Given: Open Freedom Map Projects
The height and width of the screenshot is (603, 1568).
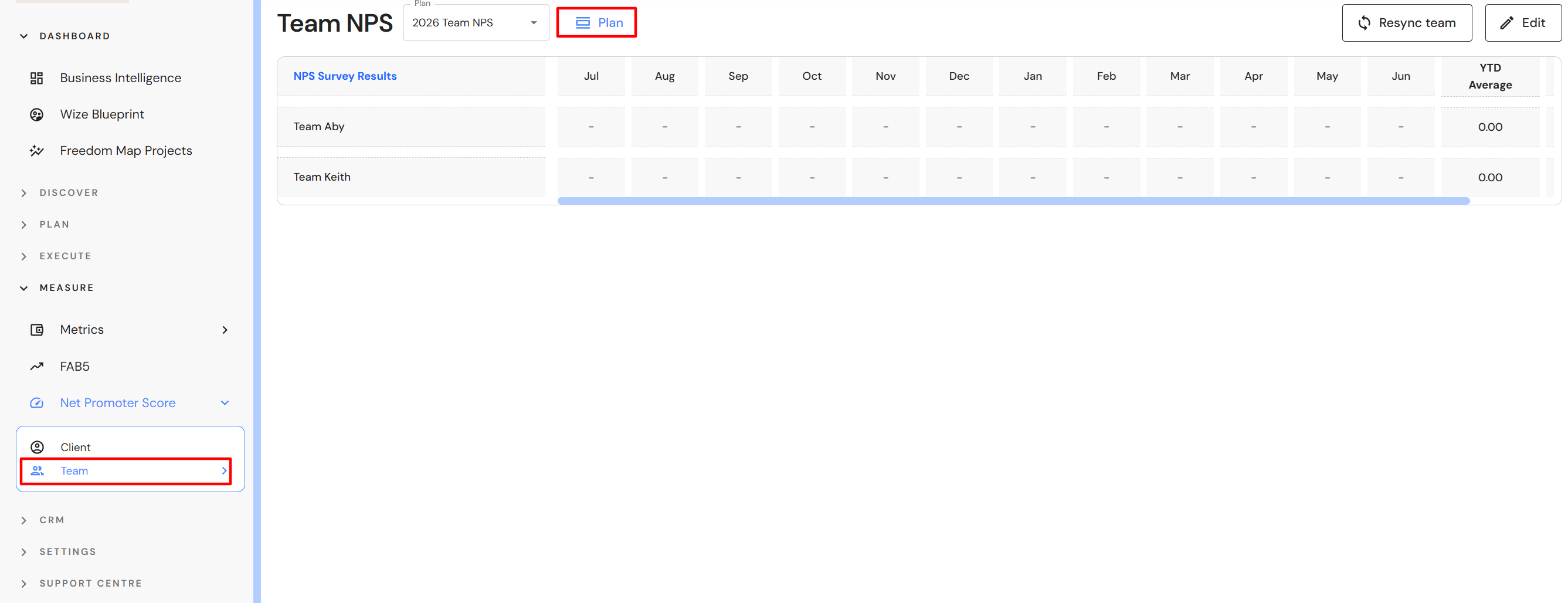Looking at the screenshot, I should click(126, 150).
